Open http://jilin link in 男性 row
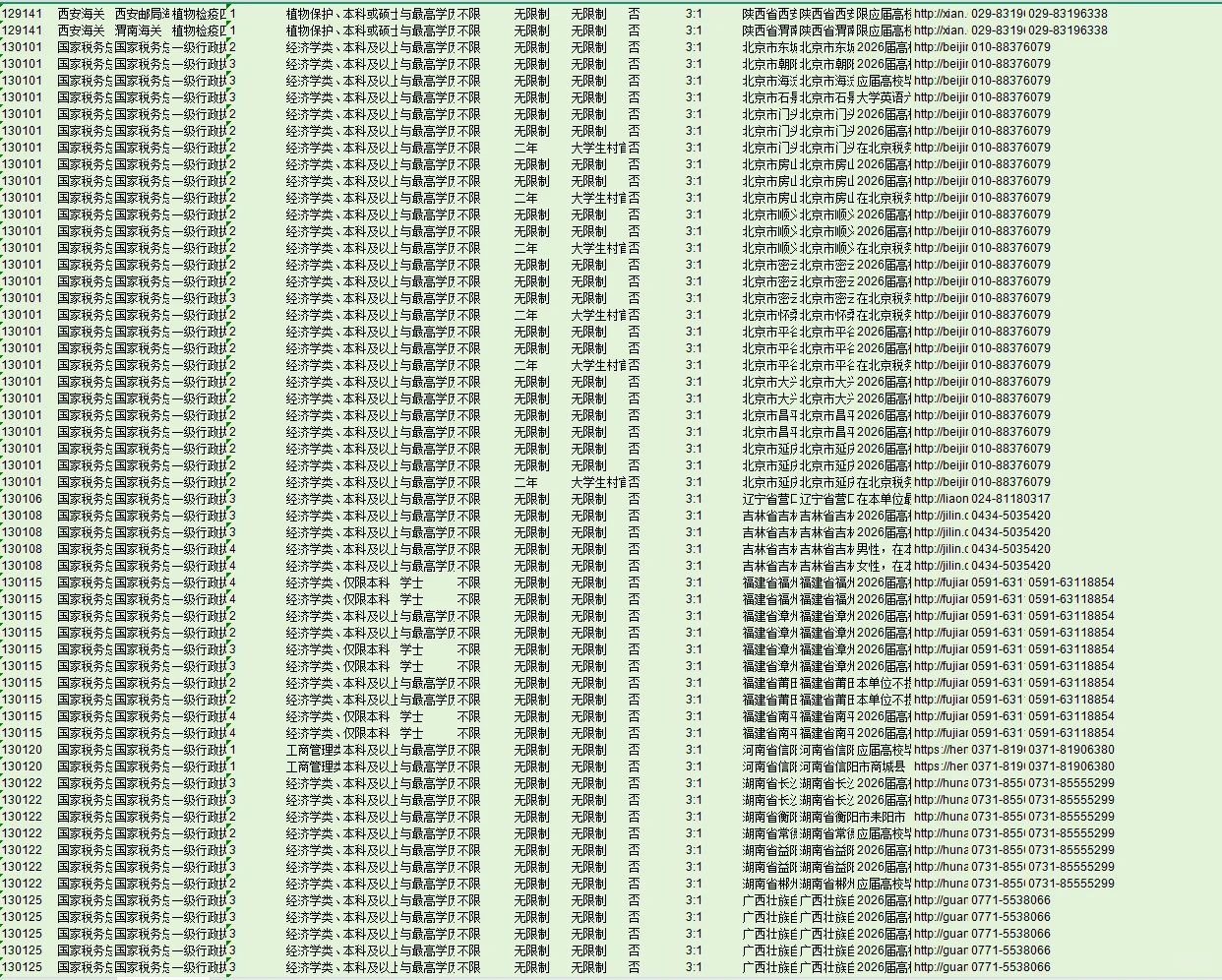Screen dimensions: 1222x980 pos(942,549)
